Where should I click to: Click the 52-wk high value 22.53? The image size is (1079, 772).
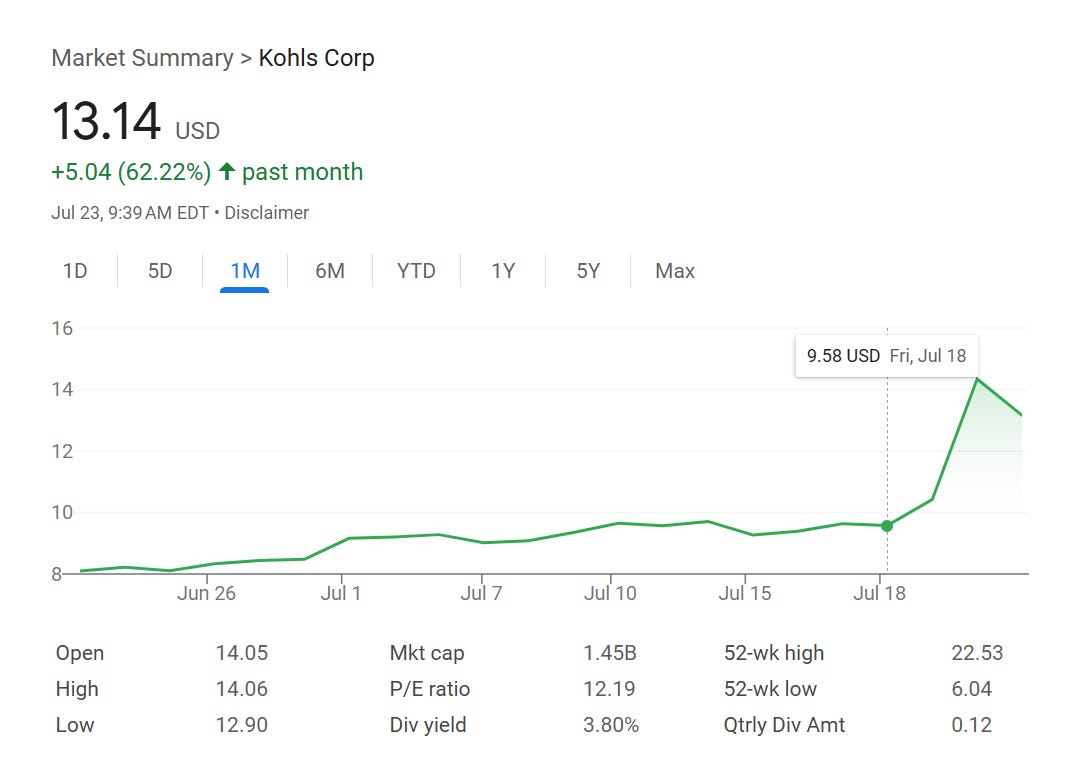[x=977, y=653]
